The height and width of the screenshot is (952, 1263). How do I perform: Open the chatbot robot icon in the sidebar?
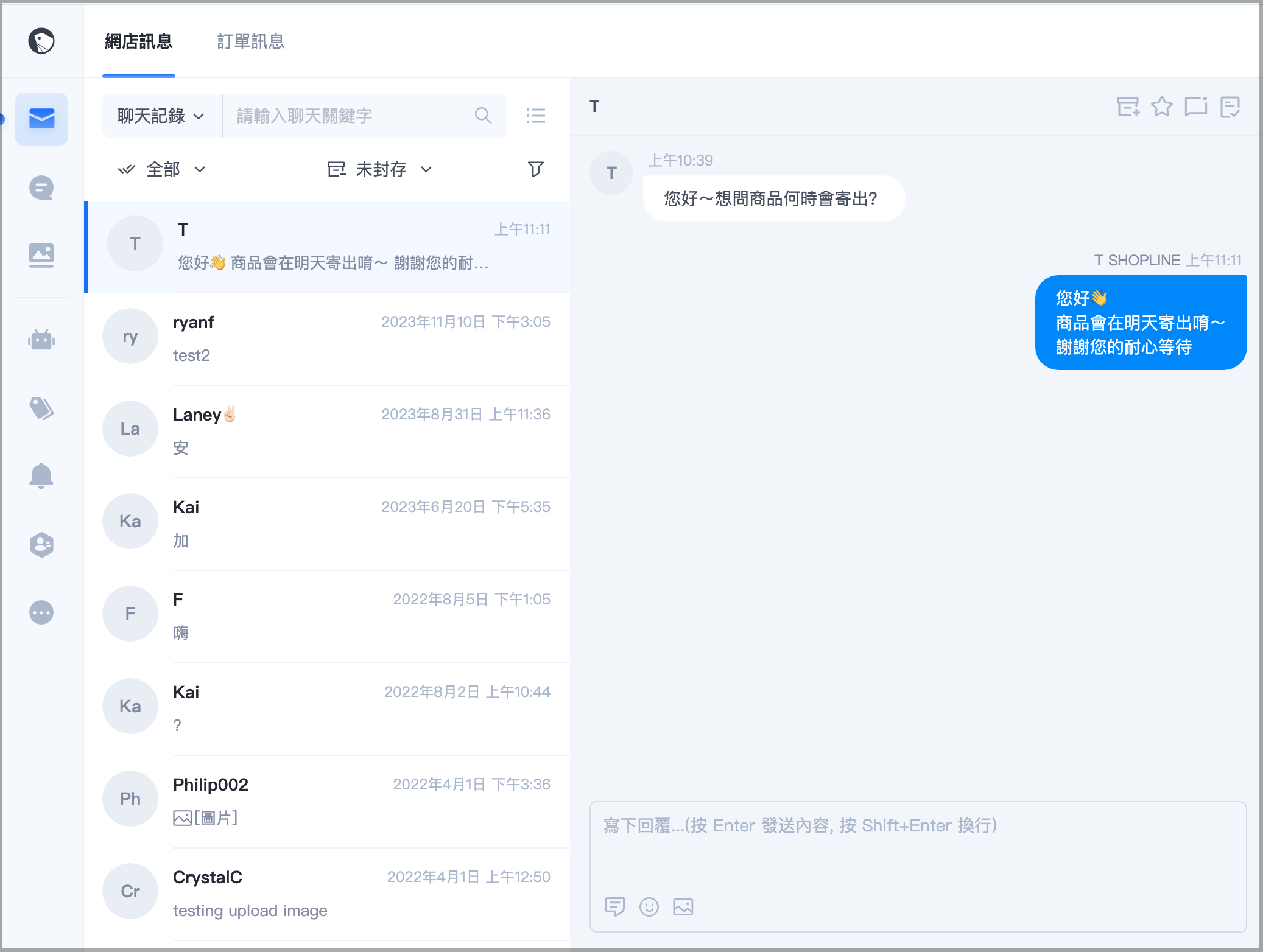point(41,340)
